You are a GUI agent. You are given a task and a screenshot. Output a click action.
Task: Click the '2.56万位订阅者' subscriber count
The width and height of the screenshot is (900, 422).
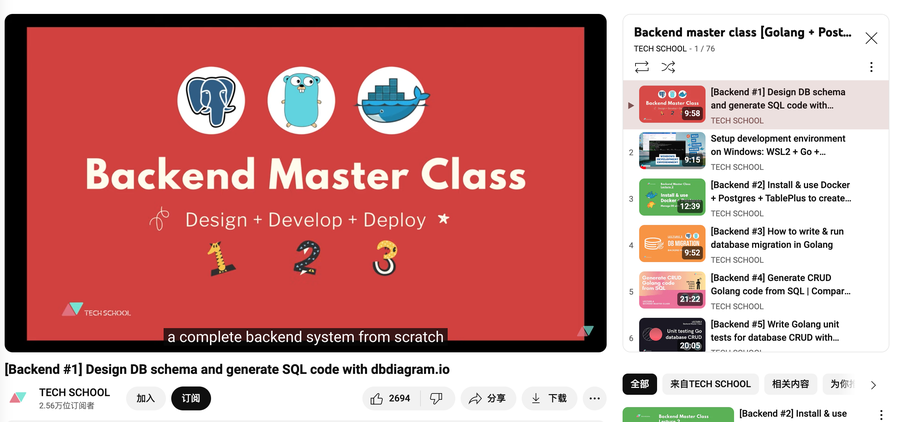coord(67,405)
